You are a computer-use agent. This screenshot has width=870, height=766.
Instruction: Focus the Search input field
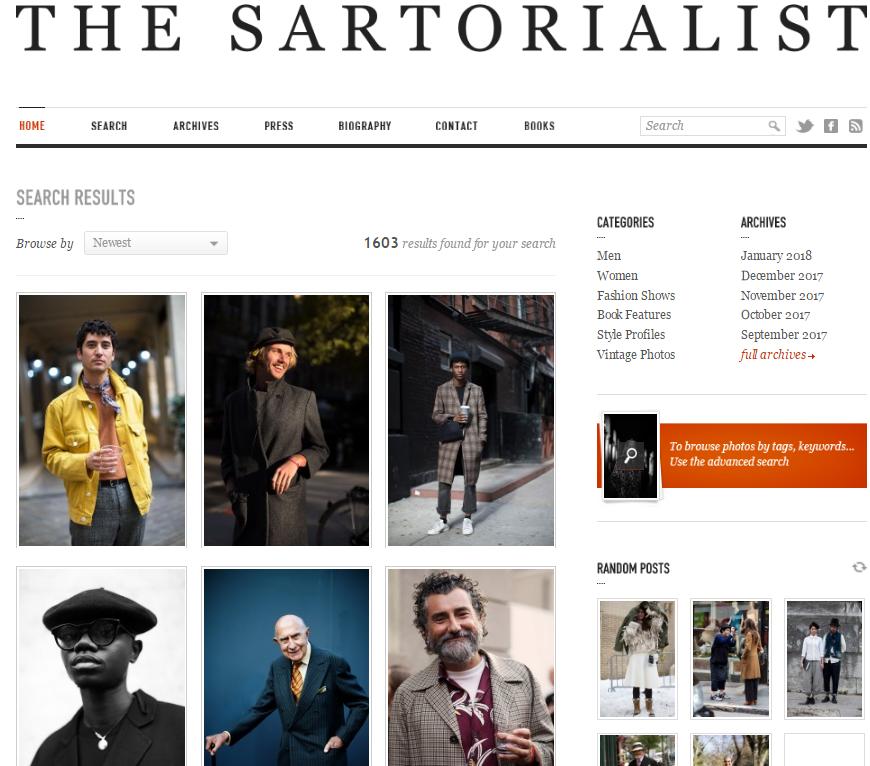705,126
